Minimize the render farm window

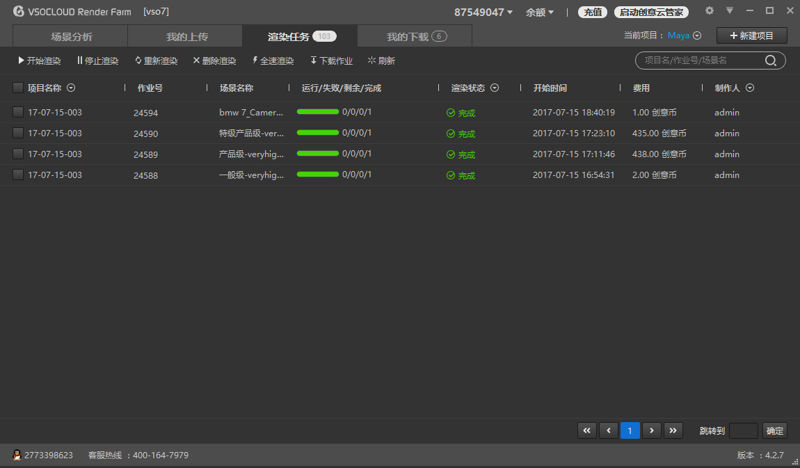tap(749, 11)
